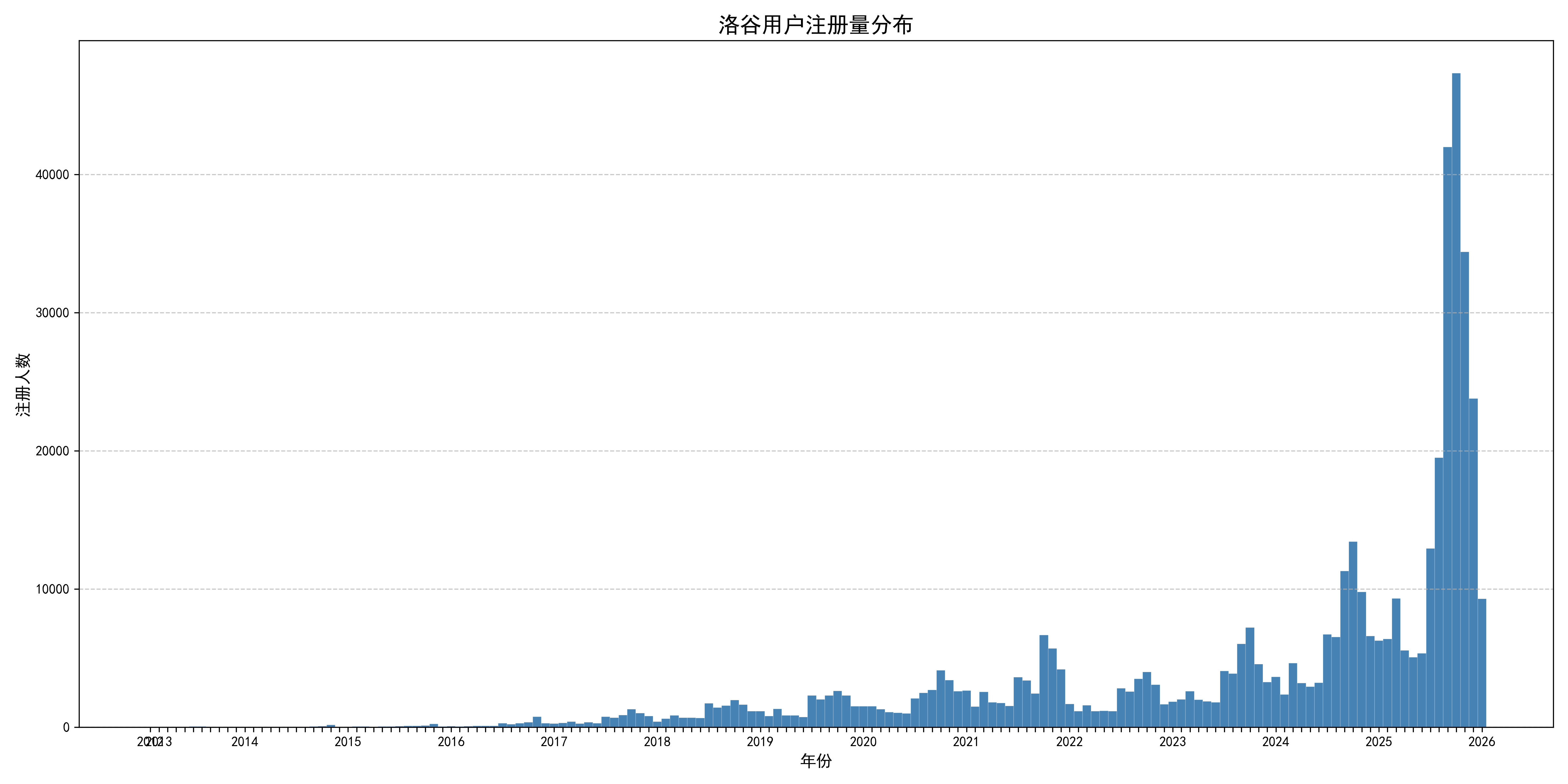Click the 20000 y-axis tick label
This screenshot has height=784, width=1568.
(x=52, y=451)
